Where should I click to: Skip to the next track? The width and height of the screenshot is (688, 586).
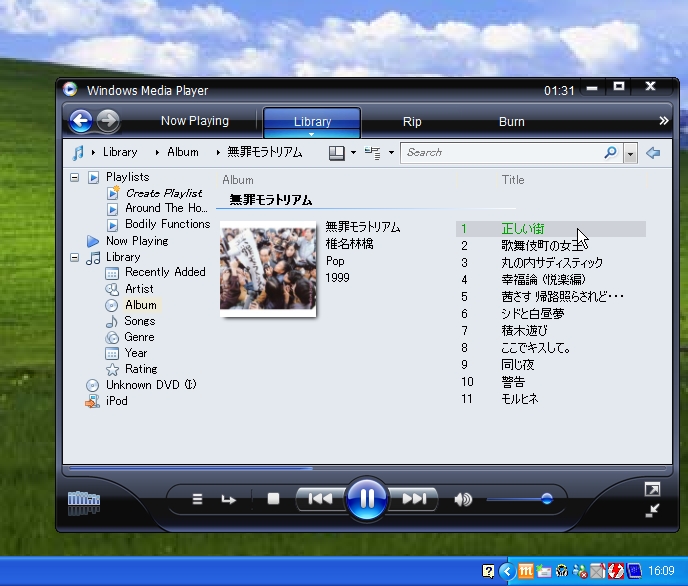[414, 499]
